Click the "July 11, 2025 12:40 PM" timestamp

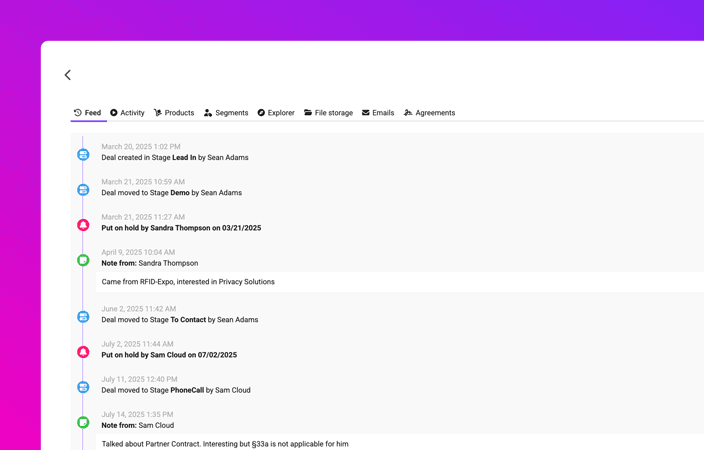pyautogui.click(x=139, y=379)
